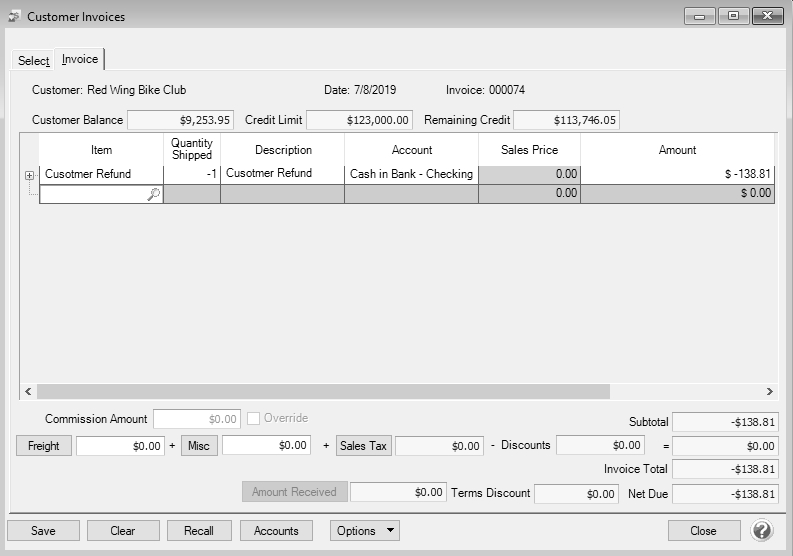Screen dimensions: 793x556
Task: Open the help question mark icon
Action: point(762,530)
